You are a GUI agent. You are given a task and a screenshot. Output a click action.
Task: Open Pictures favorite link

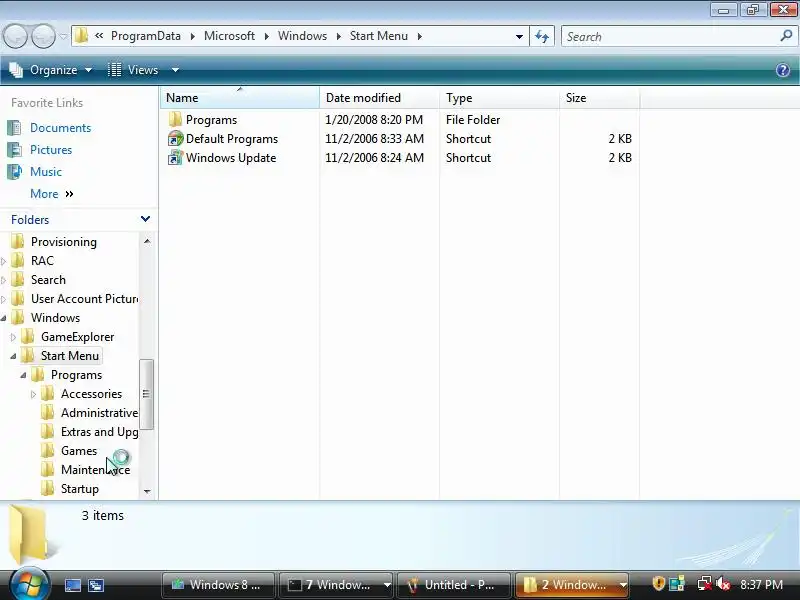click(x=51, y=150)
